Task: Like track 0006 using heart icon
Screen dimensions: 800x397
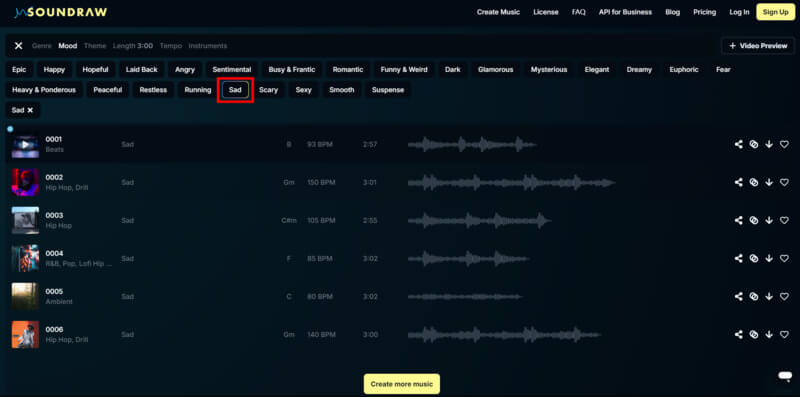Action: click(x=784, y=335)
